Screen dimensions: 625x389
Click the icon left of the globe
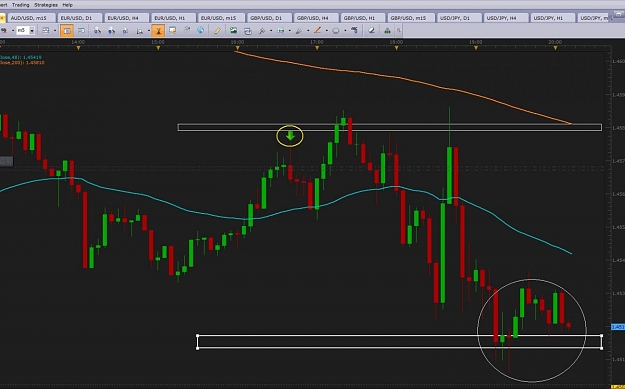click(x=187, y=30)
